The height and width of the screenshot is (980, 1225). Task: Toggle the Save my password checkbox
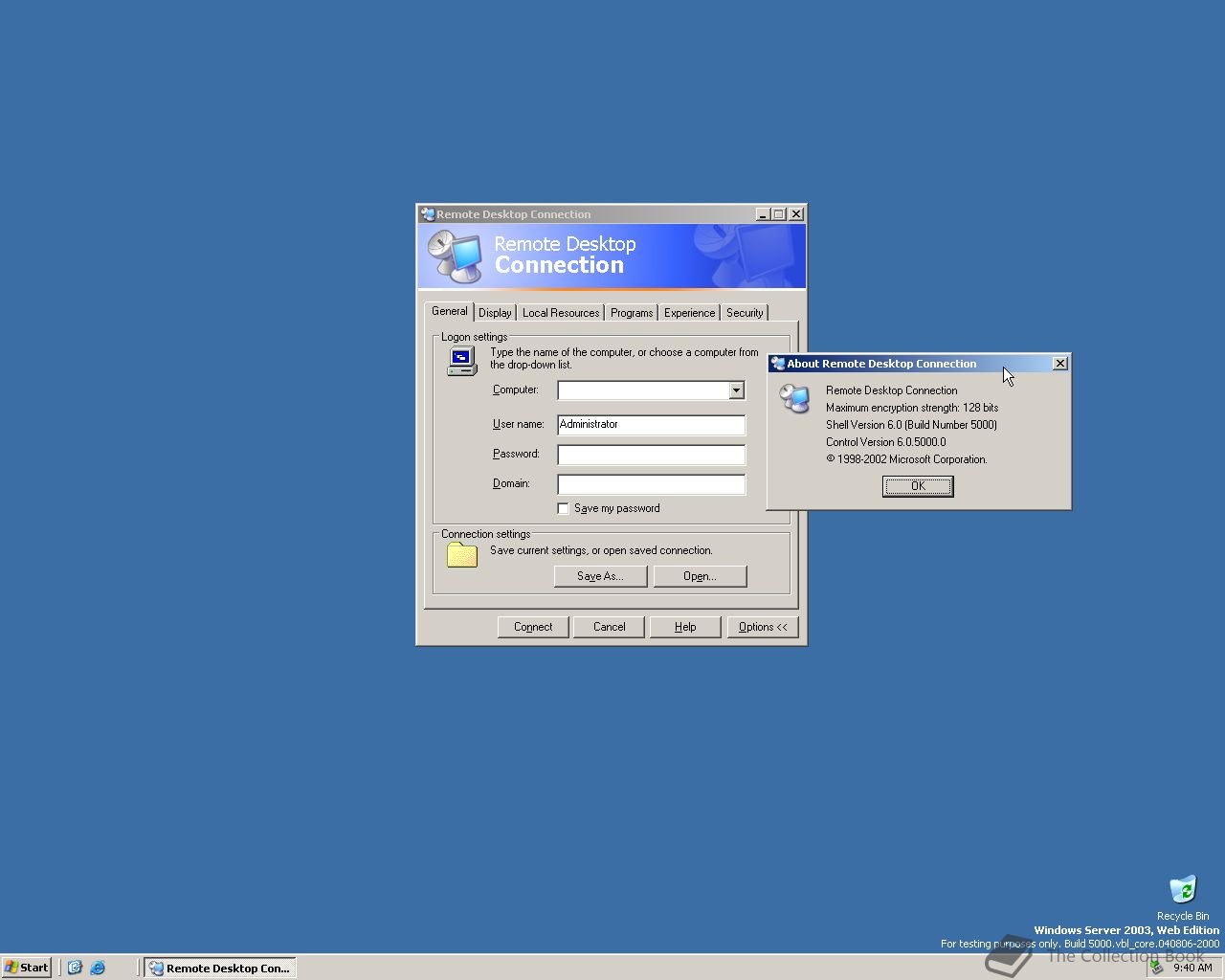click(x=563, y=508)
